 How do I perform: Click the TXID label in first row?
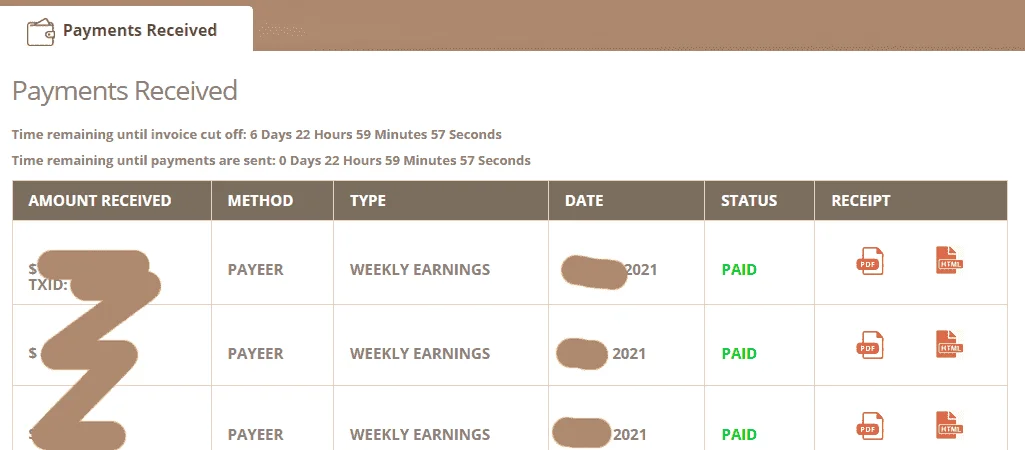pyautogui.click(x=48, y=285)
